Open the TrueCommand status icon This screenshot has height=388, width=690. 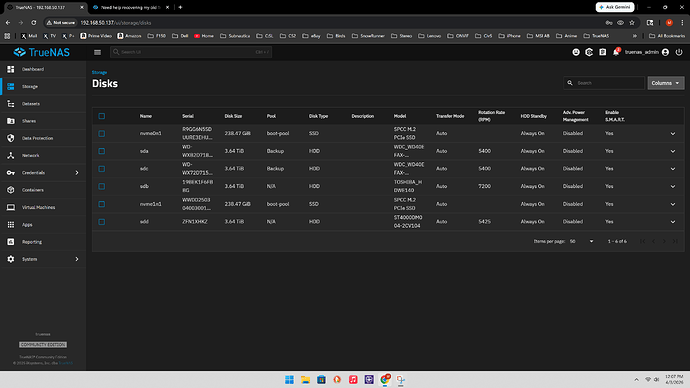pos(589,52)
